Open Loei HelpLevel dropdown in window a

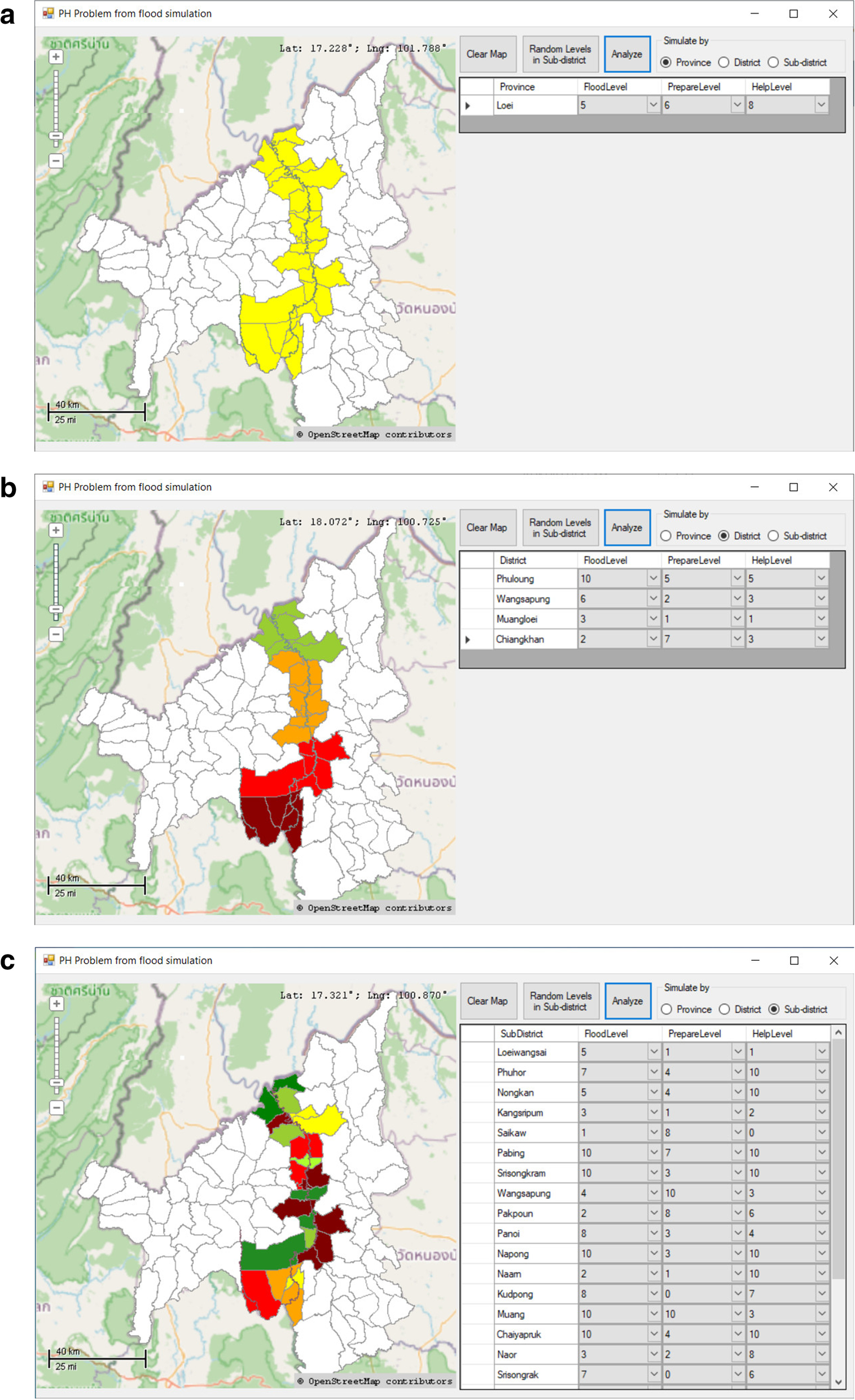point(822,104)
